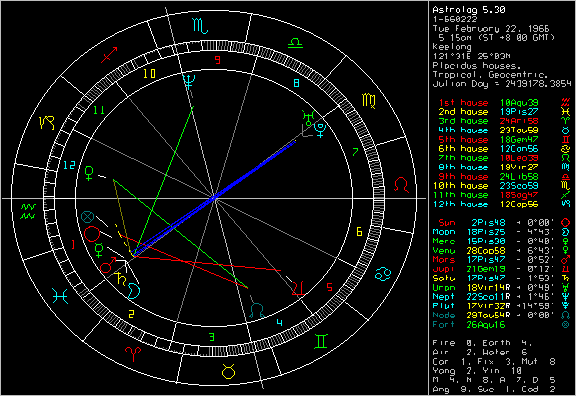This screenshot has height=396, width=576.
Task: Select the green house number 3 label
Action: click(212, 337)
